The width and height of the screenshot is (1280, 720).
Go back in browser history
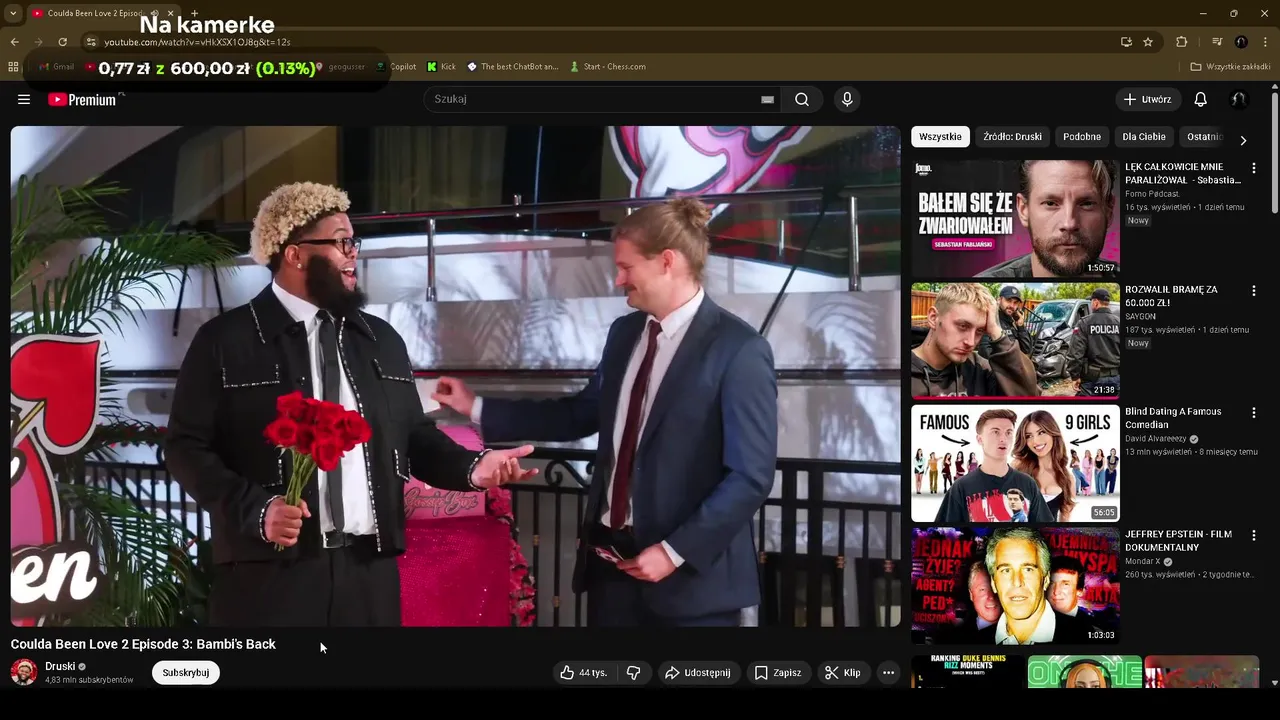[14, 42]
